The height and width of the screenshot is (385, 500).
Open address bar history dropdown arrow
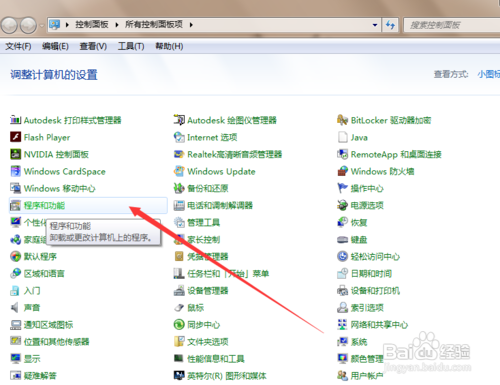click(x=375, y=25)
